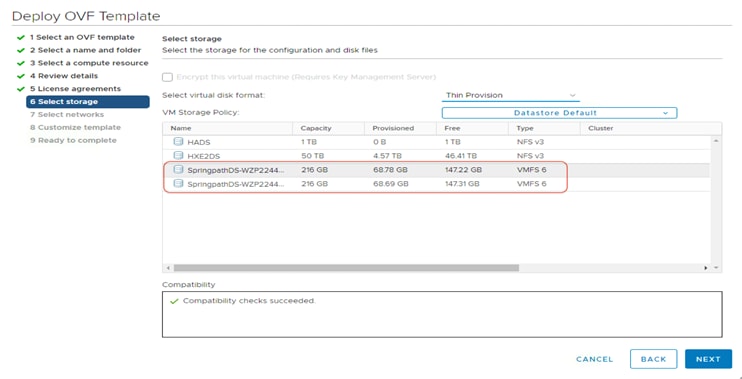Screen dimensions: 742x379
Task: Open the virtual disk format dropdown
Action: click(x=511, y=95)
